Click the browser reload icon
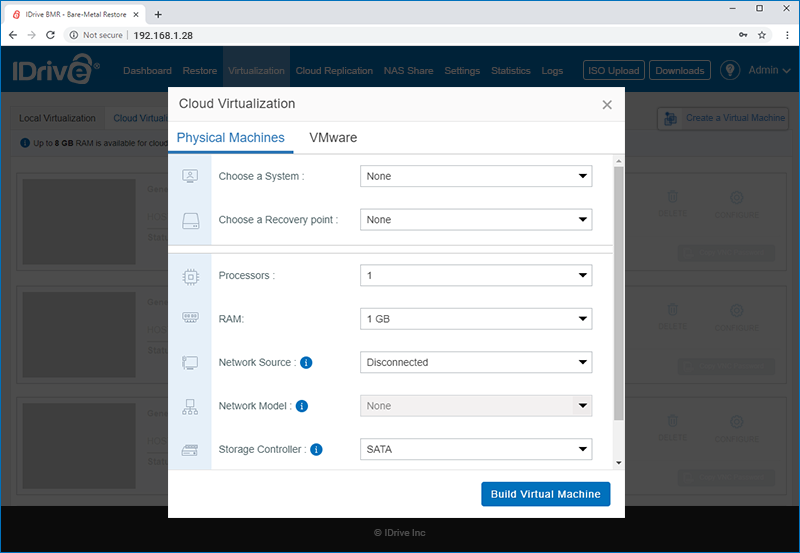The height and width of the screenshot is (553, 800). [x=50, y=35]
